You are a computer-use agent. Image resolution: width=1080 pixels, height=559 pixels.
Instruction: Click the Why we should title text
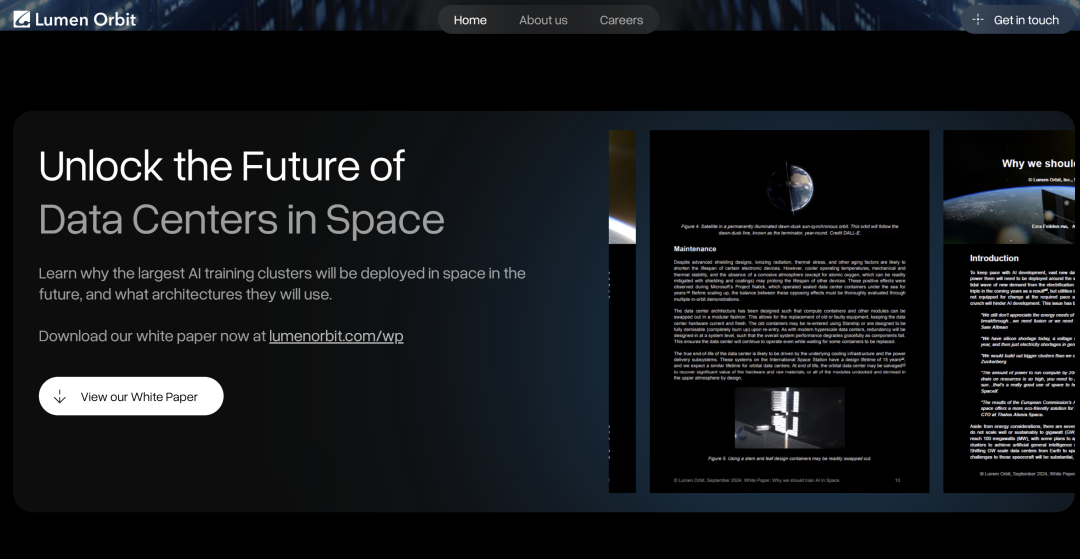coord(1037,163)
